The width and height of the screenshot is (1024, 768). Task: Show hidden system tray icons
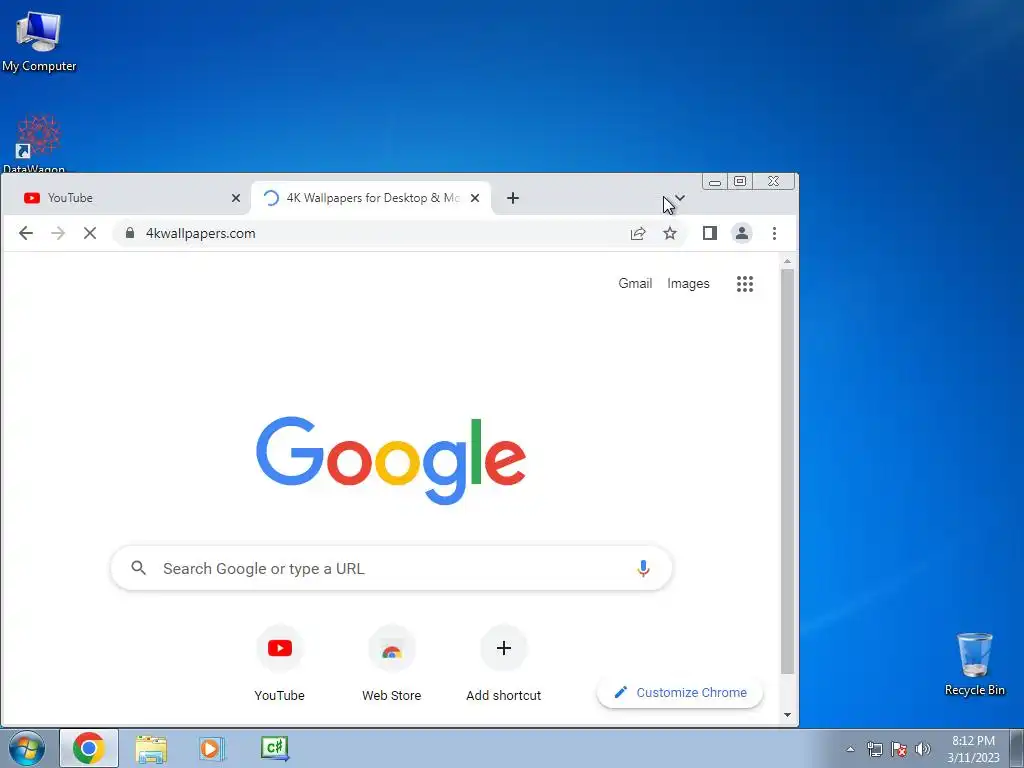(850, 750)
